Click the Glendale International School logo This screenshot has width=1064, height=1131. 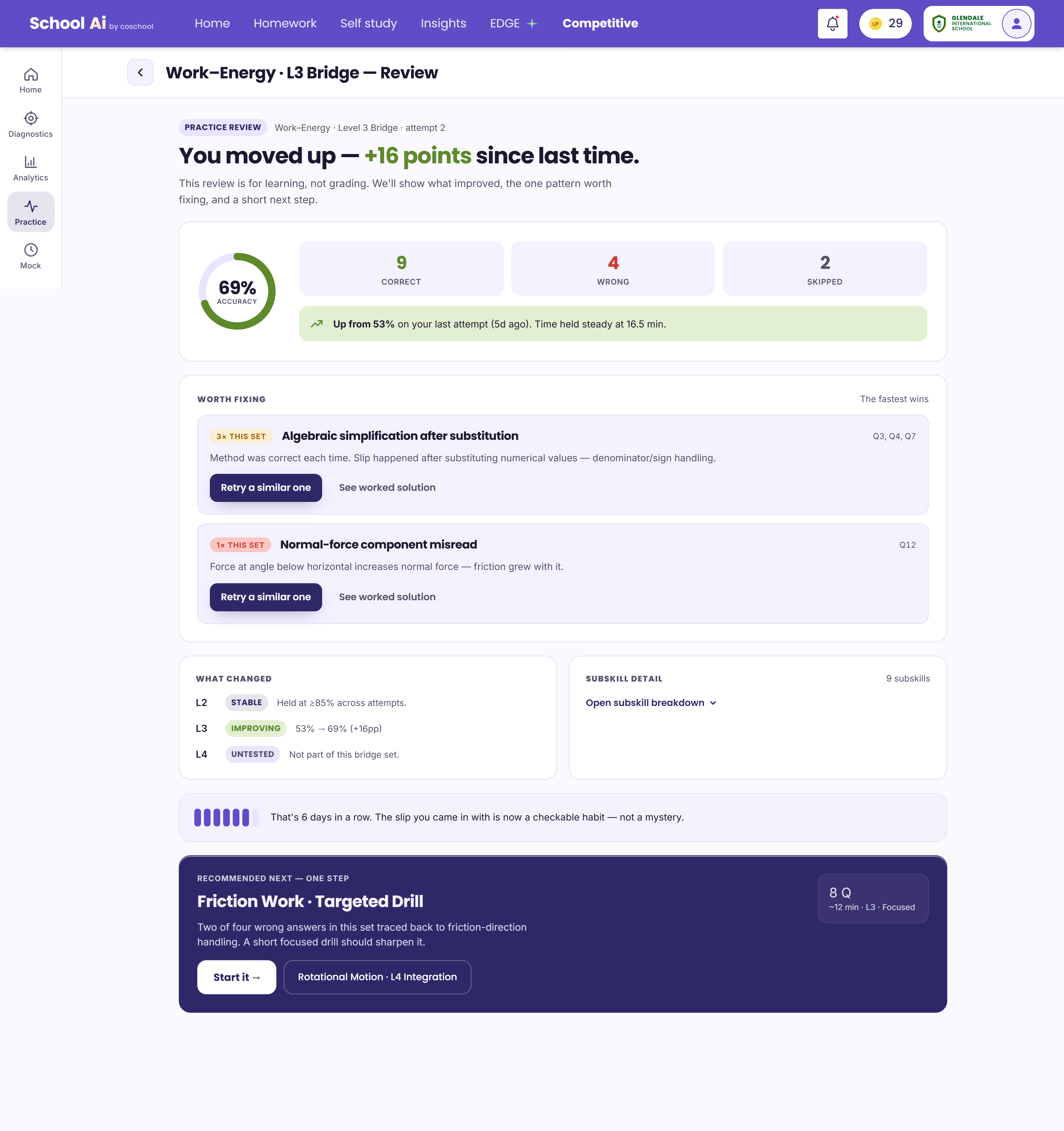point(962,23)
